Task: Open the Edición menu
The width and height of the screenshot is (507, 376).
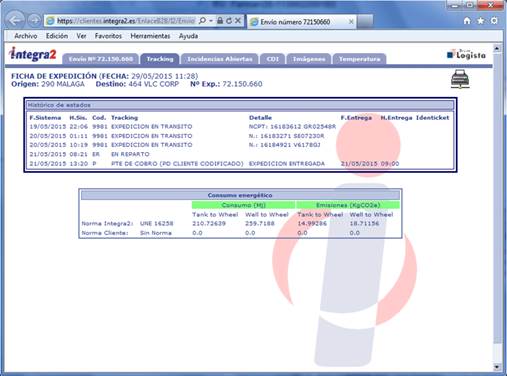Action: (57, 36)
